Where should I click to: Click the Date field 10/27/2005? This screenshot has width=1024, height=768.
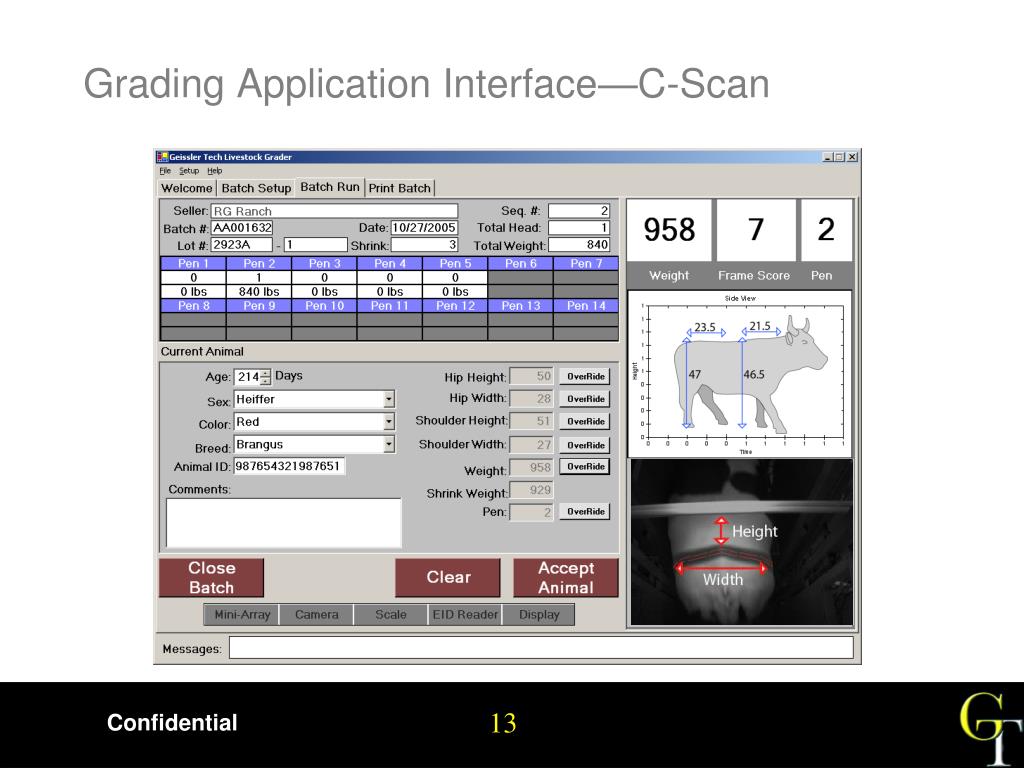click(x=424, y=228)
